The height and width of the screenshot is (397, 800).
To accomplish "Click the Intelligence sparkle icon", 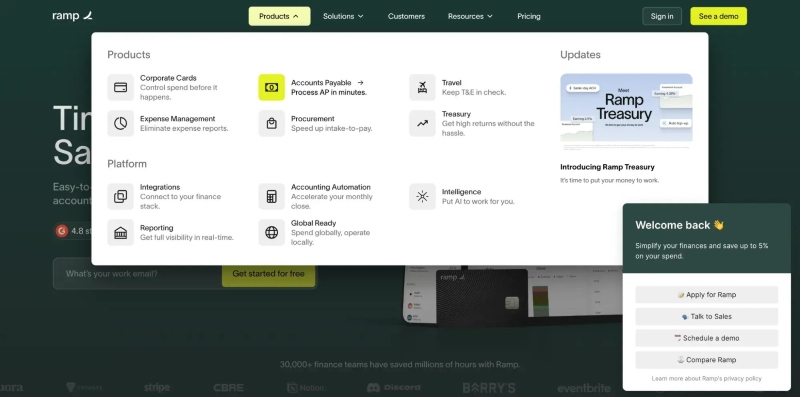I will [422, 196].
